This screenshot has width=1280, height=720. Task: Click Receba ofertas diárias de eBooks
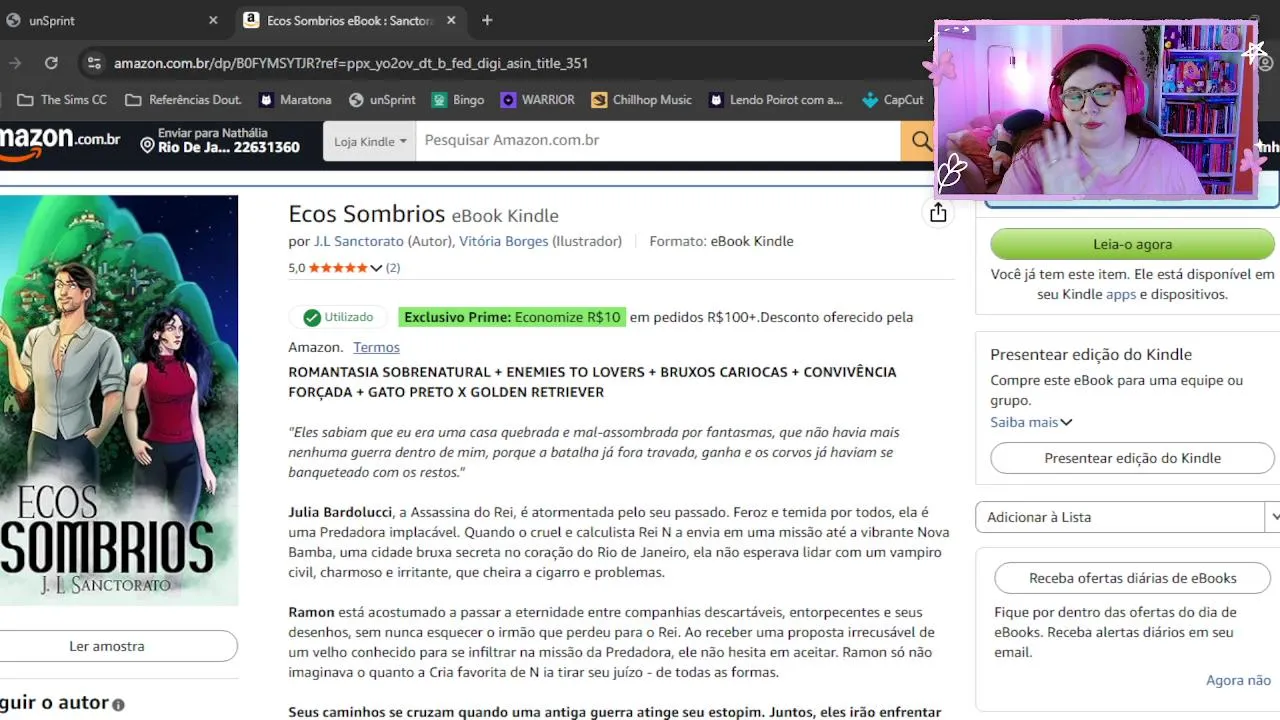click(1132, 578)
